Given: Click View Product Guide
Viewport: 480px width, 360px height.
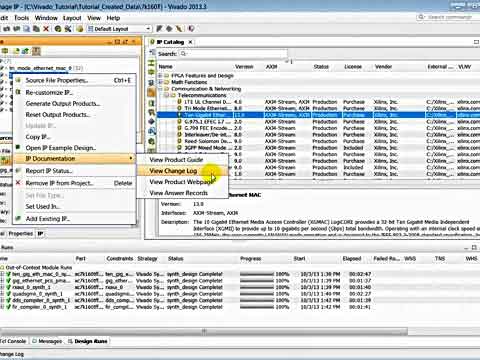Looking at the screenshot, I should 183,160.
